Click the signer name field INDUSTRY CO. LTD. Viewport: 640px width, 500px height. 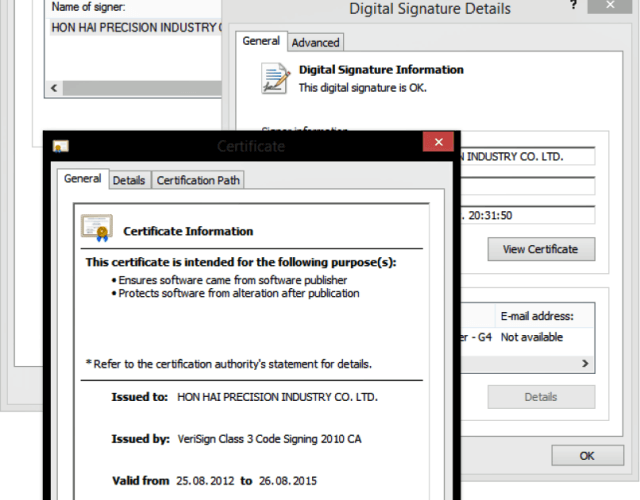tap(528, 156)
